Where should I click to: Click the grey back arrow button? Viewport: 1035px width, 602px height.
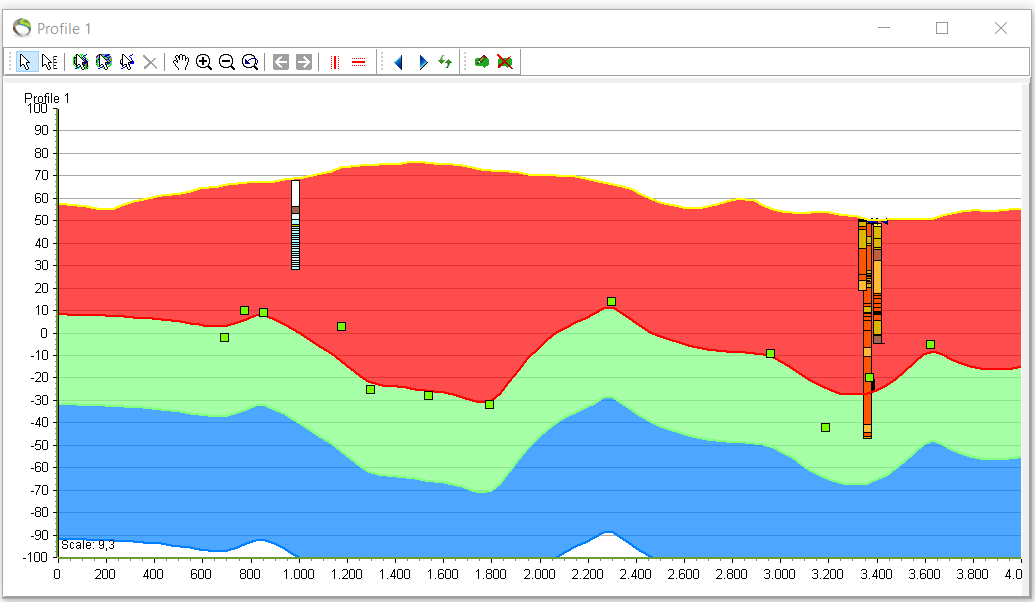click(x=281, y=62)
